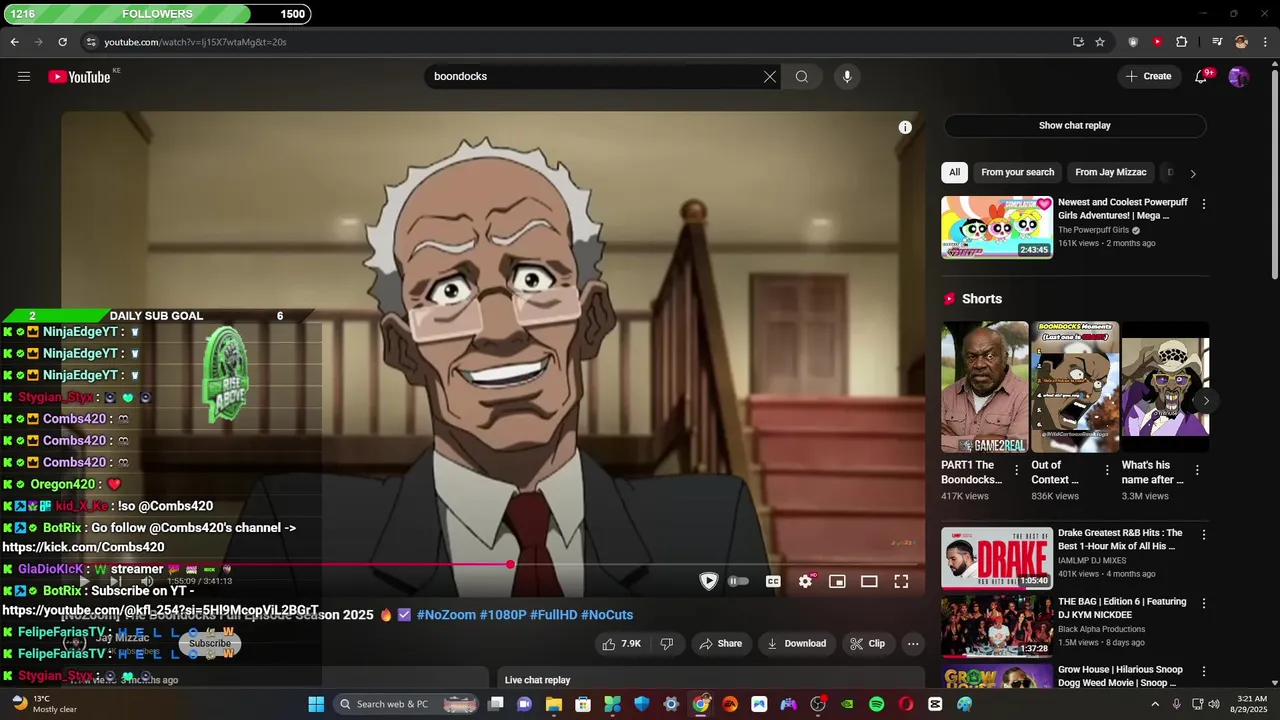Toggle autoplay switch in player
Image resolution: width=1280 pixels, height=720 pixels.
(x=738, y=581)
